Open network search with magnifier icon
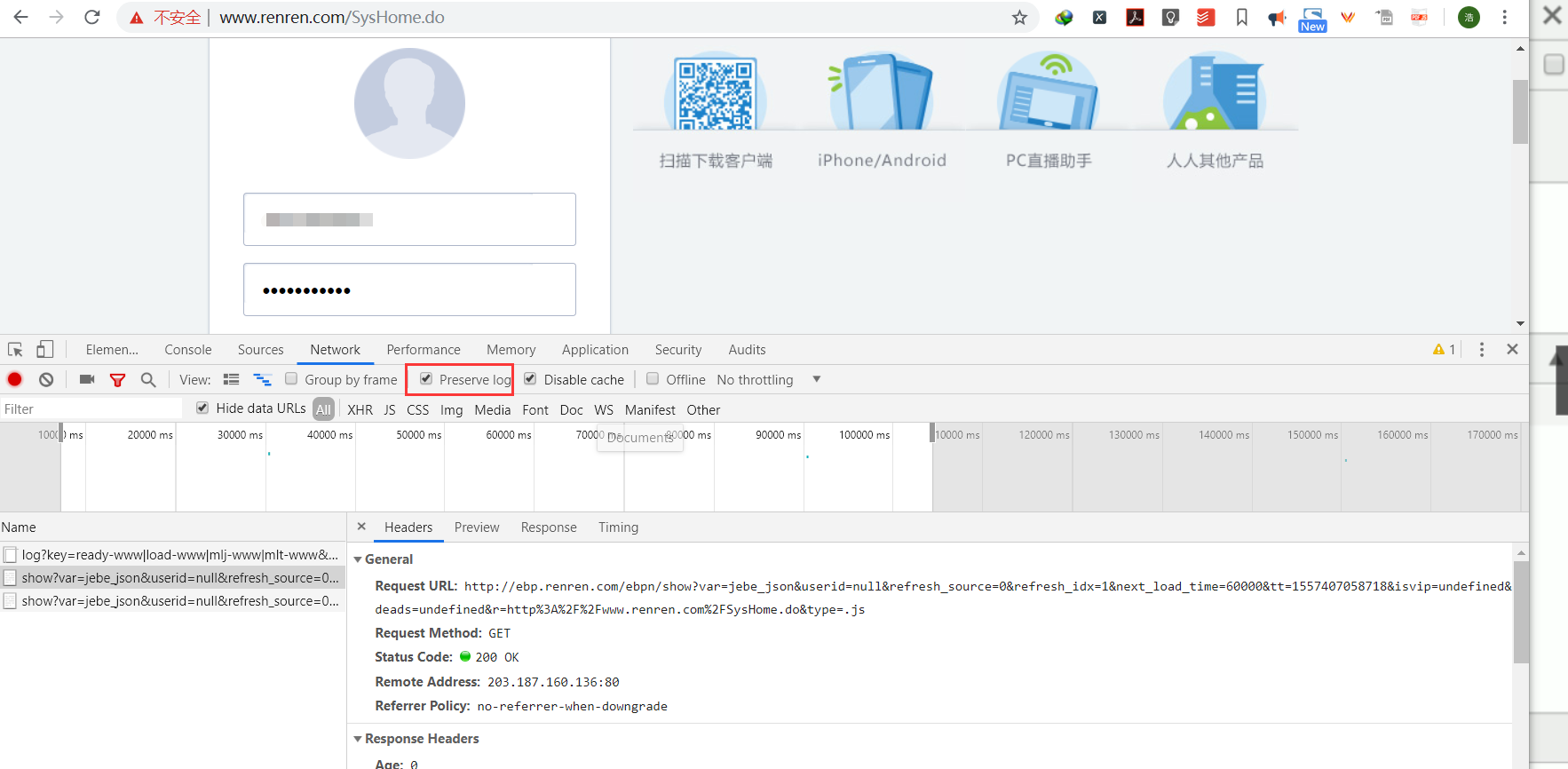This screenshot has width=1568, height=769. (148, 380)
